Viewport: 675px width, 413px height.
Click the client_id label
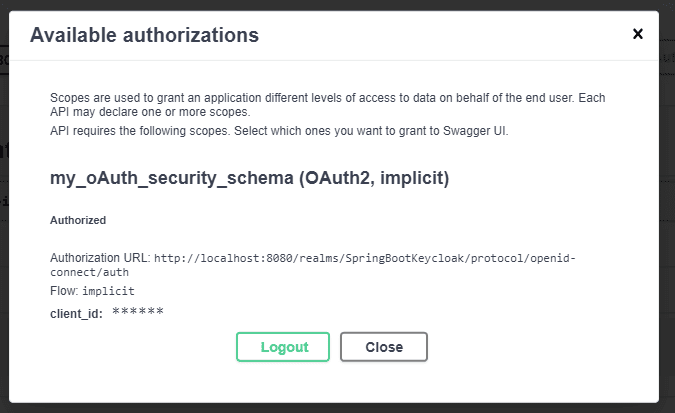click(77, 314)
